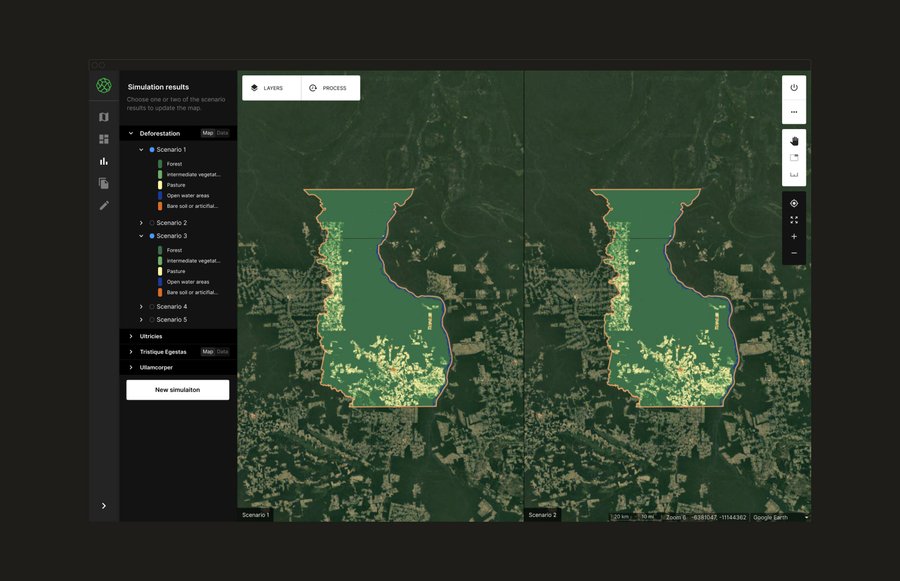This screenshot has height=581, width=900.
Task: Click the power icon on map toolbar
Action: [x=794, y=87]
